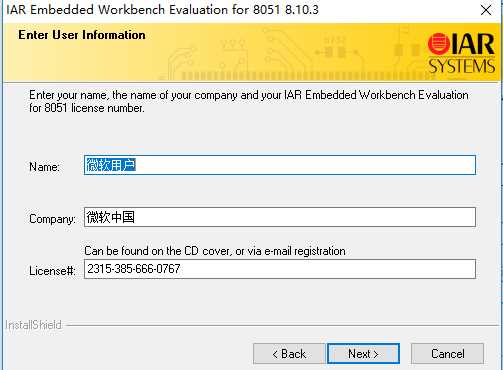
Task: Click into the License# field
Action: 280,269
